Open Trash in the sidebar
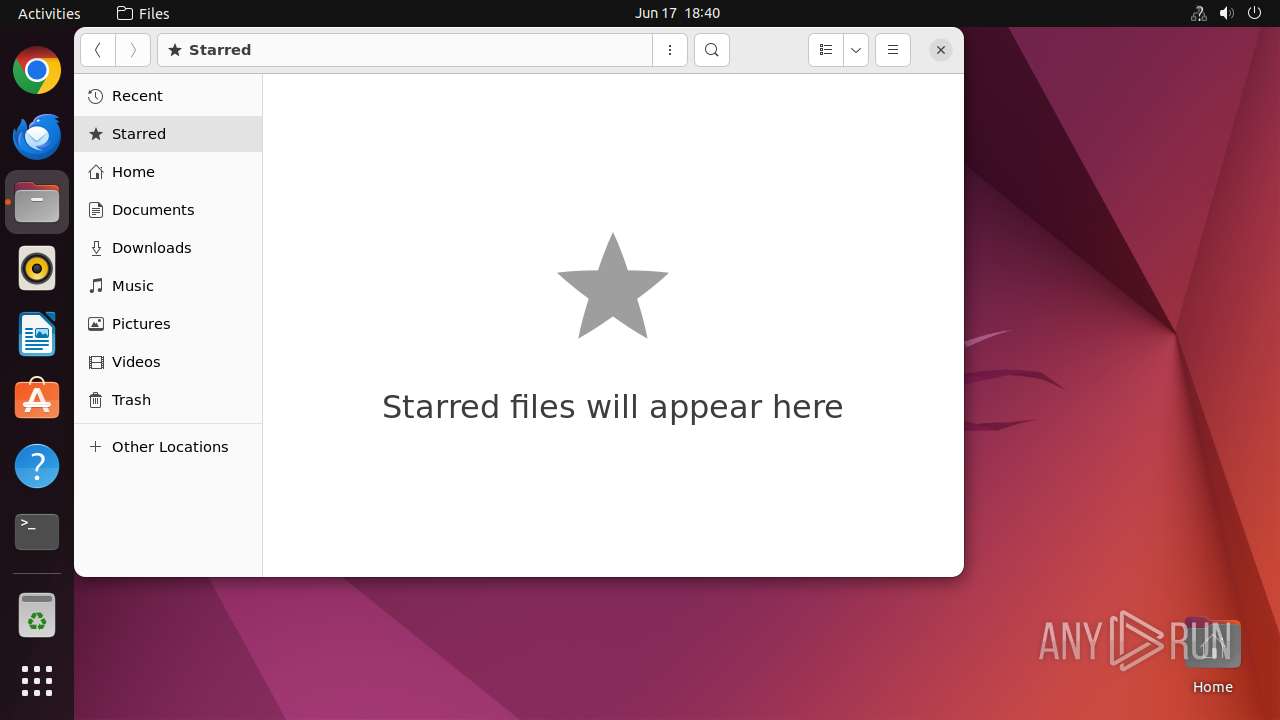Viewport: 1280px width, 720px height. coord(168,400)
